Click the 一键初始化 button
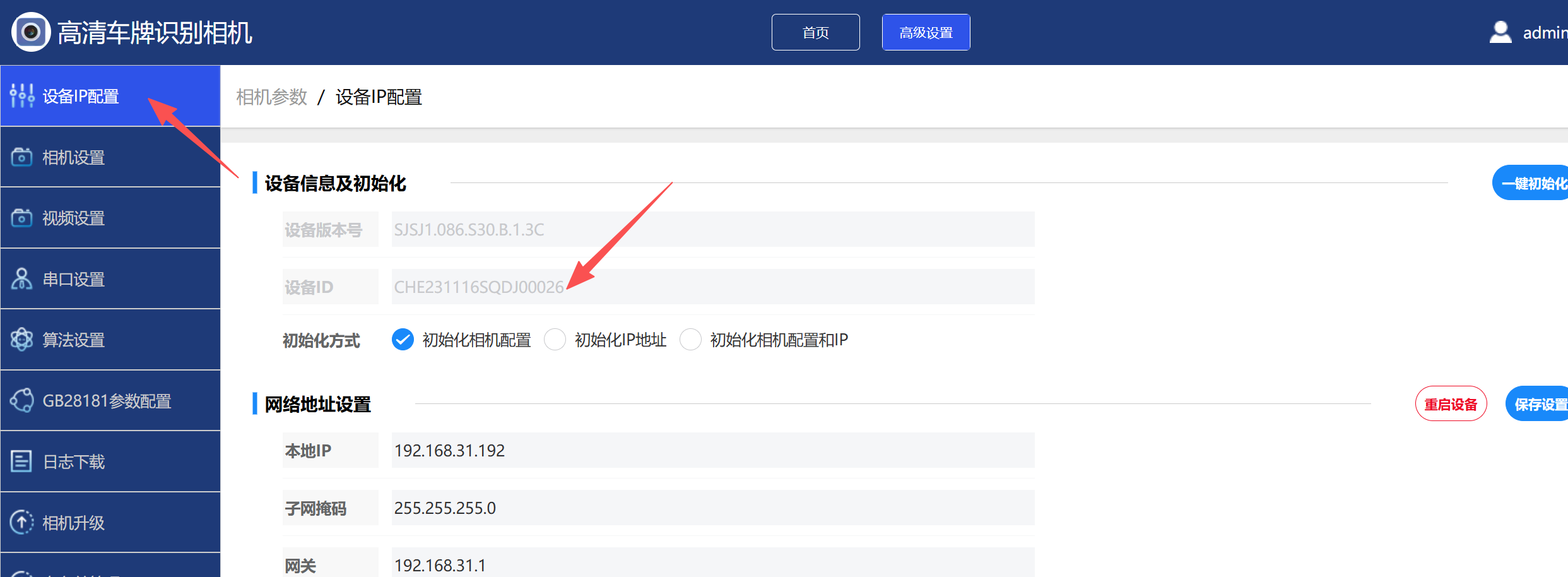The width and height of the screenshot is (1568, 577). coord(1531,183)
